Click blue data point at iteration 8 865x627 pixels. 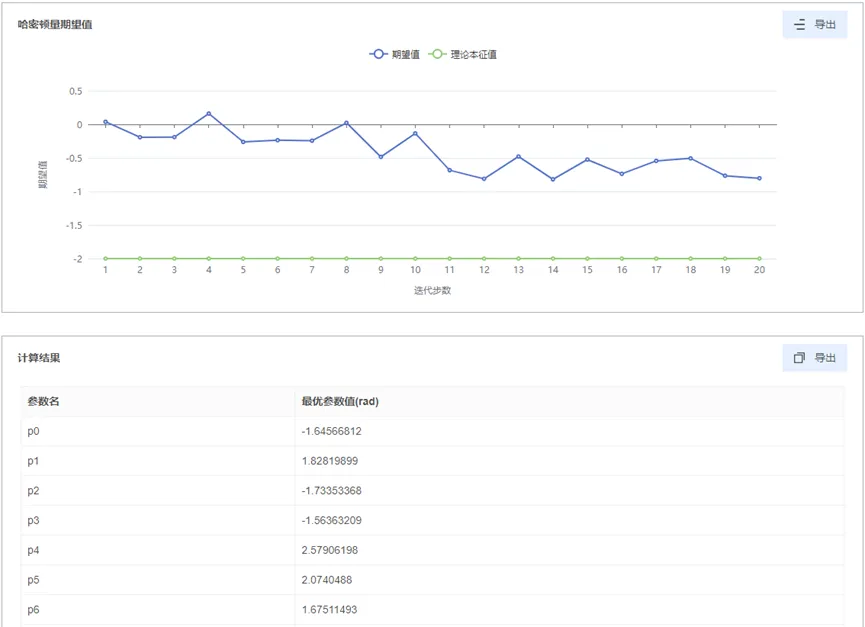click(x=346, y=123)
